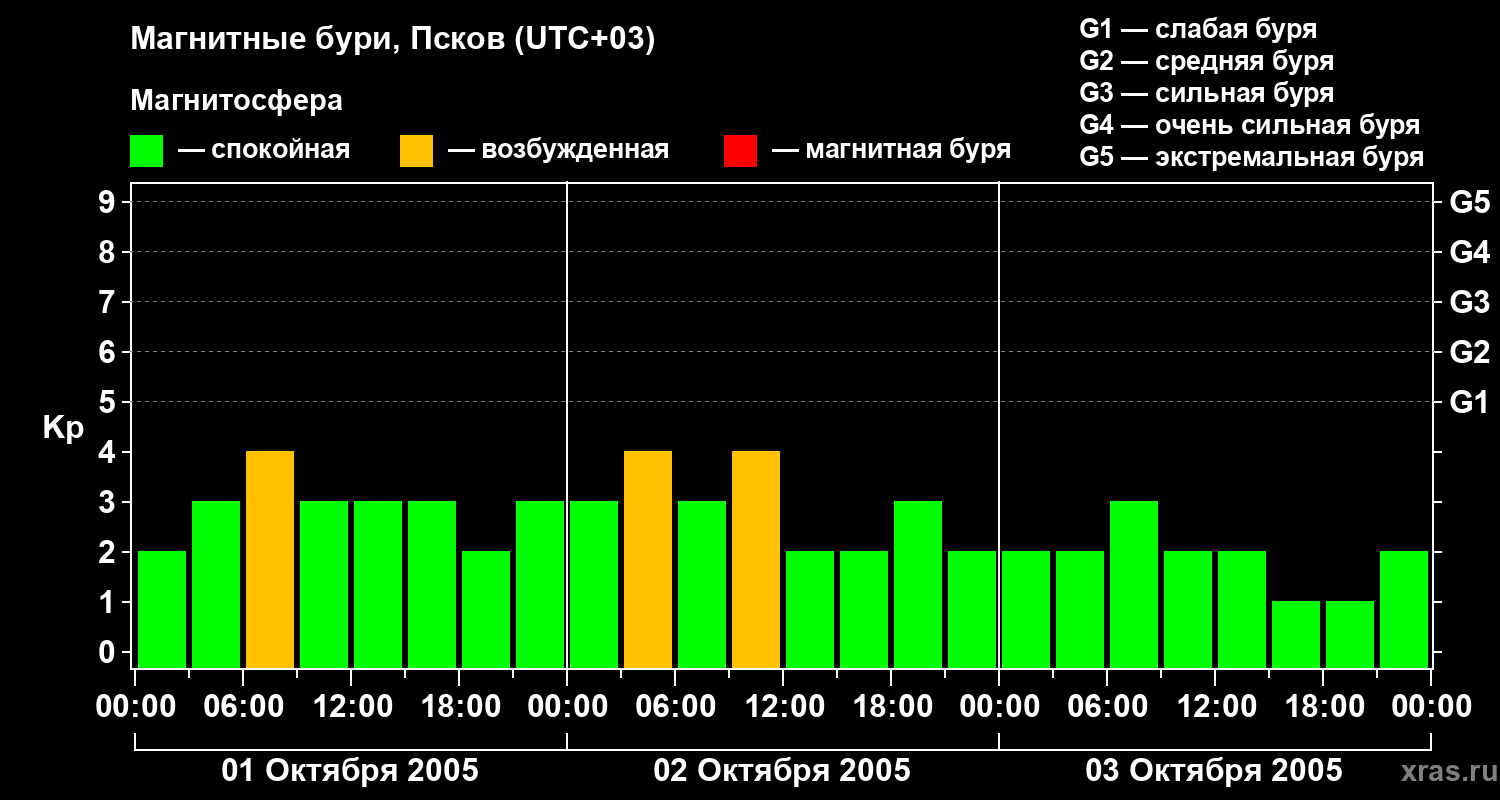This screenshot has height=800, width=1500.
Task: Click the green bar on 01 October 18:00–21:00
Action: point(486,609)
